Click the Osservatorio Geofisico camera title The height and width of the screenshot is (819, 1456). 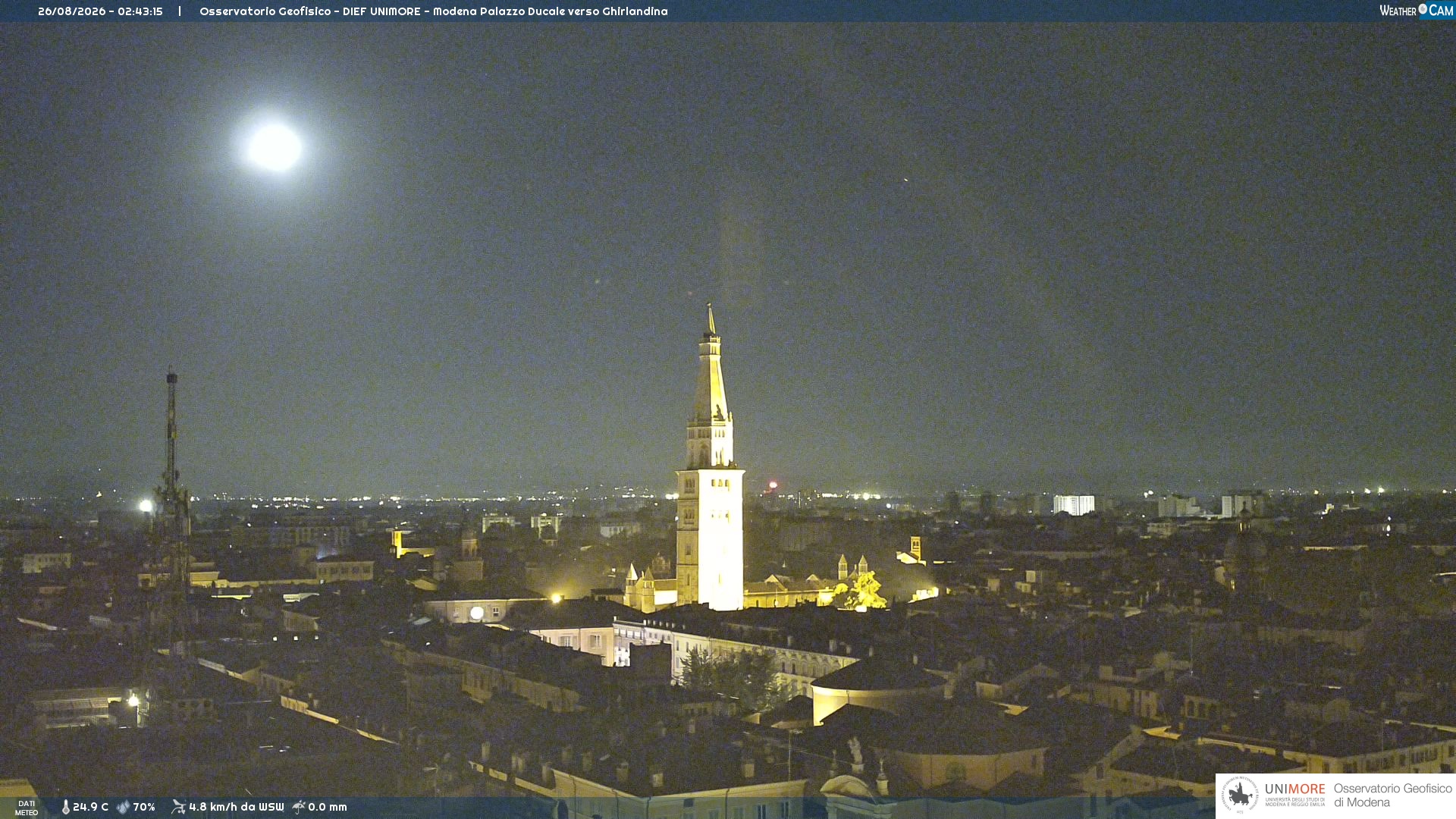434,11
